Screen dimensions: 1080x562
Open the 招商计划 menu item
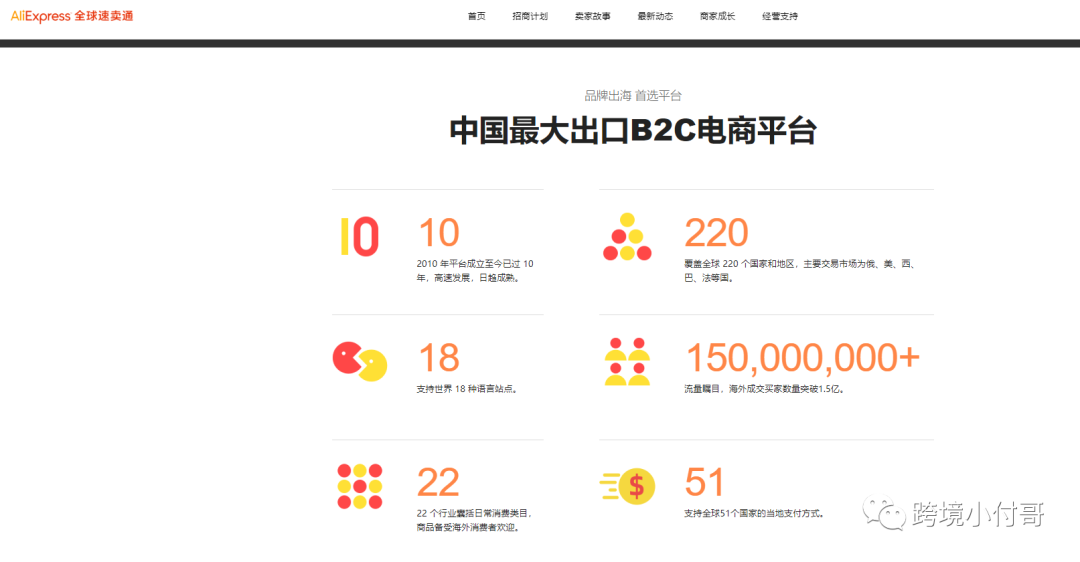pyautogui.click(x=530, y=16)
